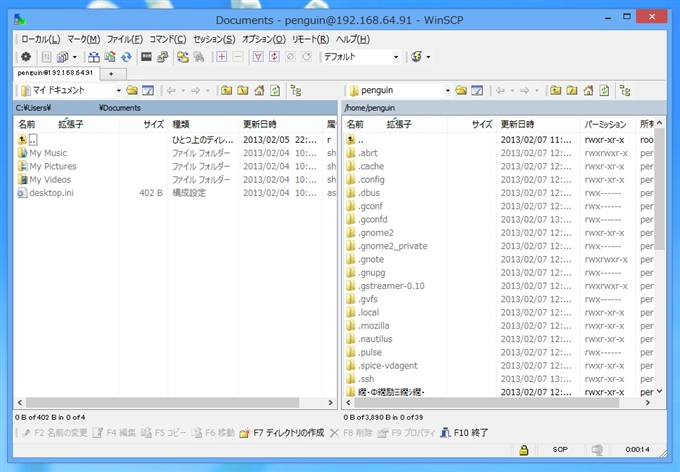Sort remote panel by パーミッション column header
The image size is (680, 472).
tap(607, 125)
